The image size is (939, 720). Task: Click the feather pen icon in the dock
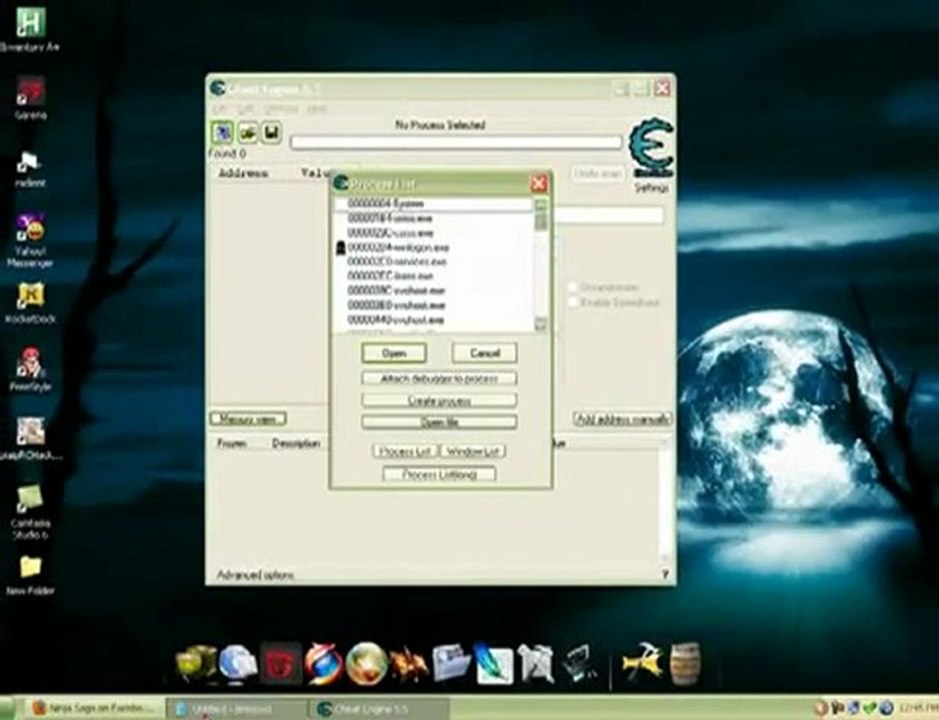click(494, 663)
